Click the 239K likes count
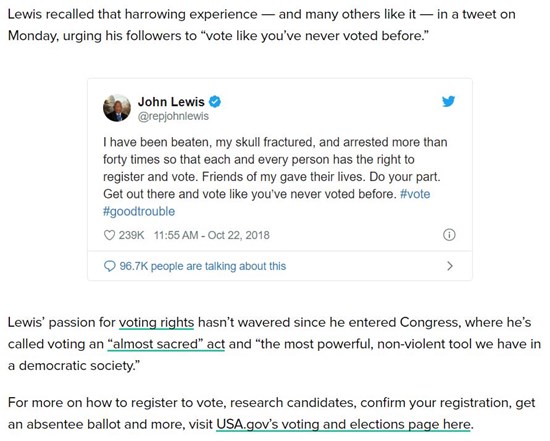This screenshot has width=550, height=441. [x=131, y=235]
